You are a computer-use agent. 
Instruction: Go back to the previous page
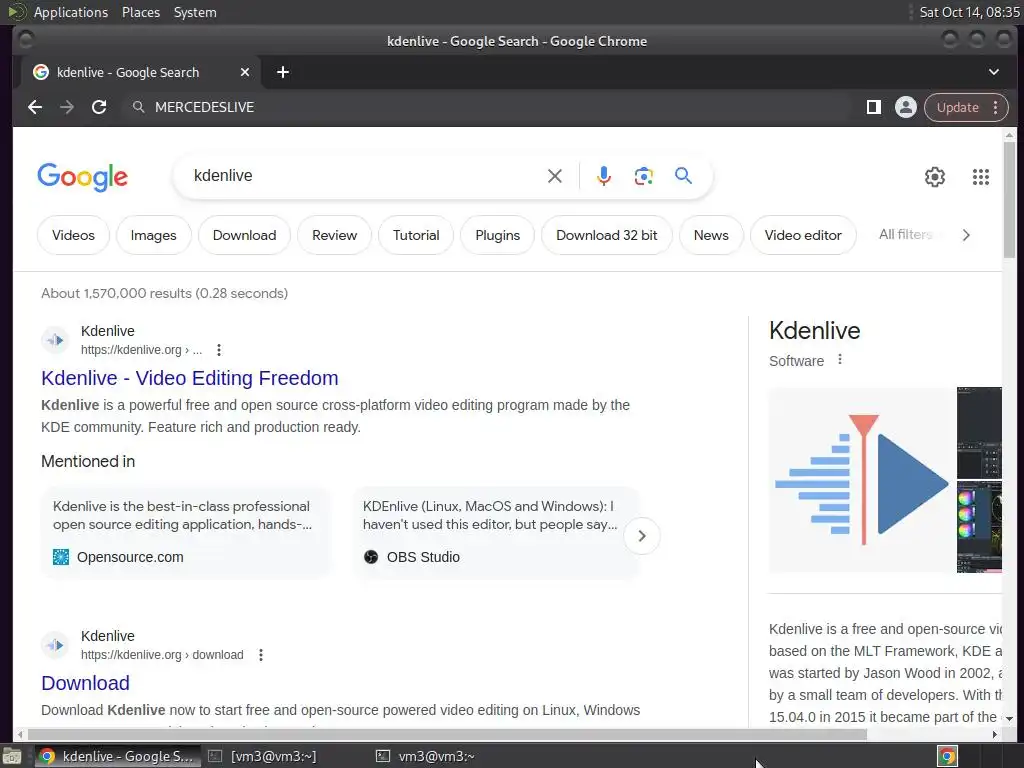pyautogui.click(x=35, y=107)
